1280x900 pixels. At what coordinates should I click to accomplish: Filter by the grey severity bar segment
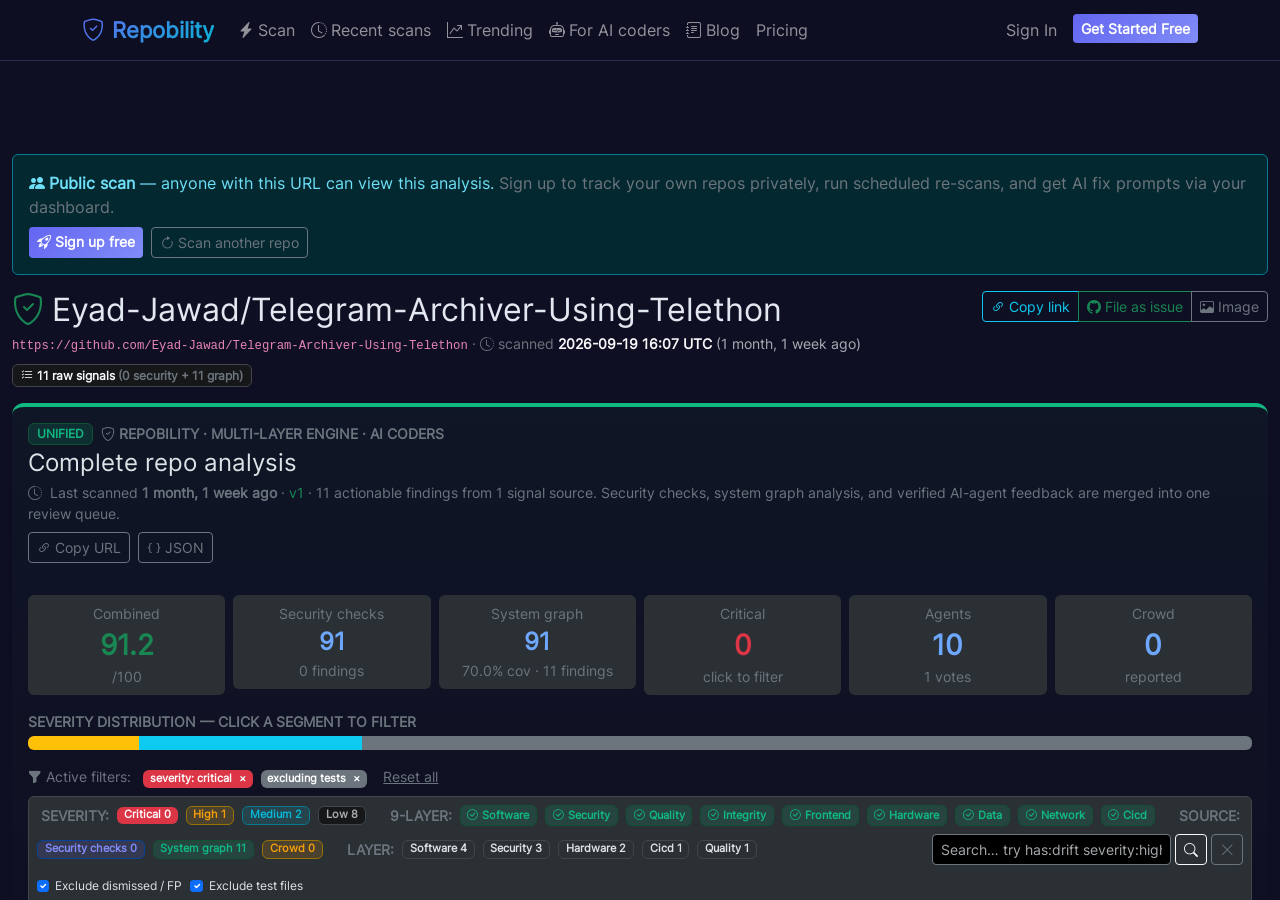(807, 743)
